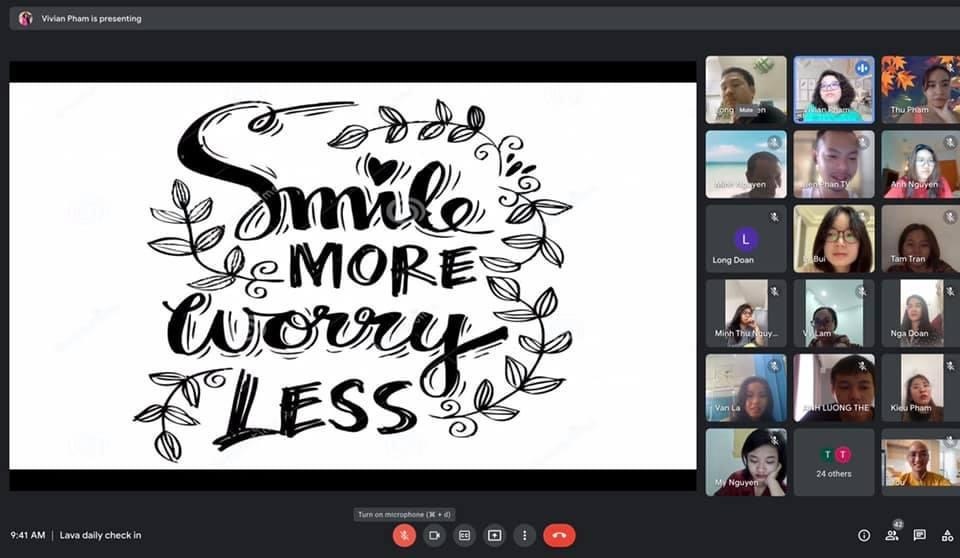Click the Present now screen share icon

(494, 535)
